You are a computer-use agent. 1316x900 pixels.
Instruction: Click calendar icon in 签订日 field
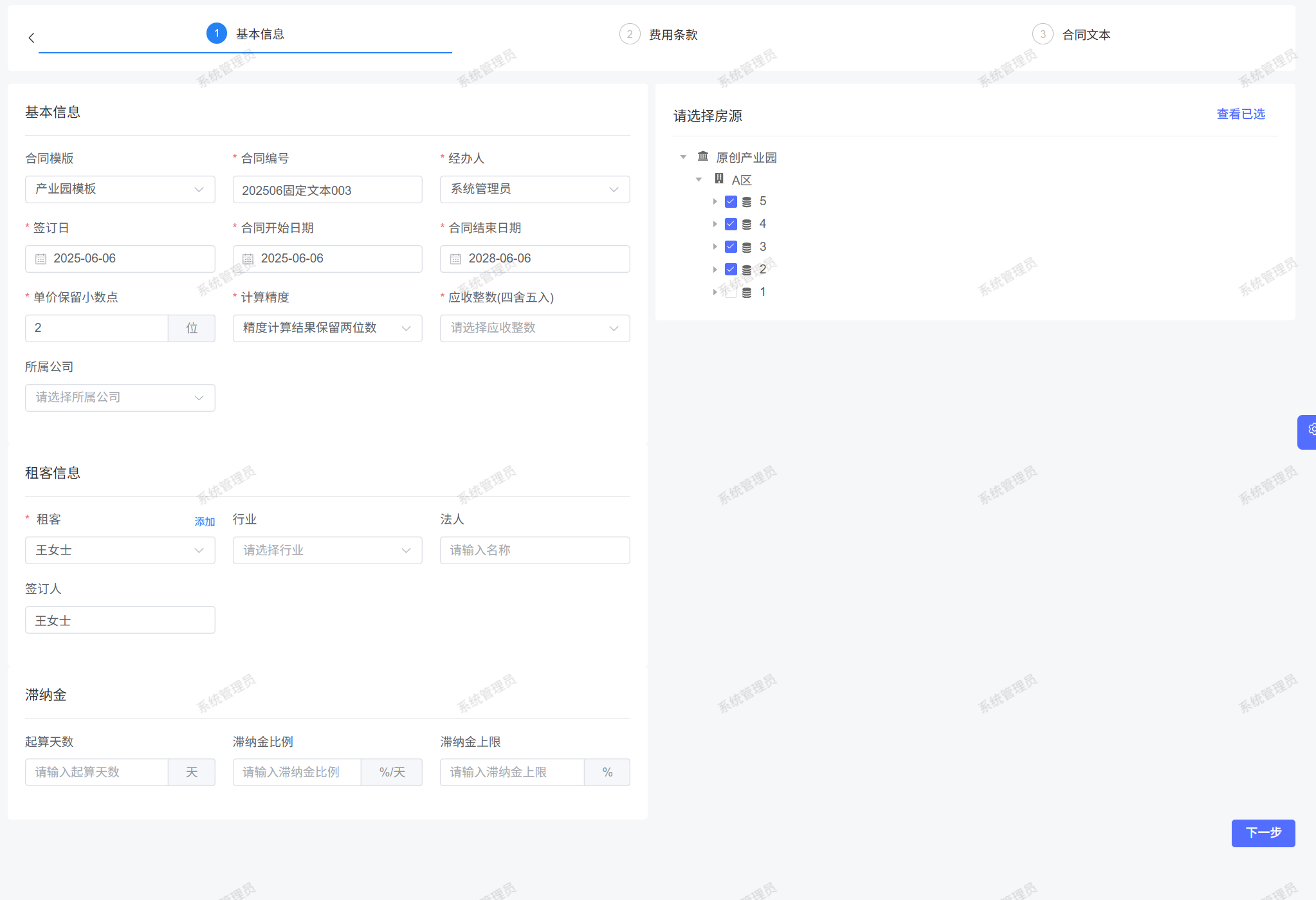coord(41,259)
